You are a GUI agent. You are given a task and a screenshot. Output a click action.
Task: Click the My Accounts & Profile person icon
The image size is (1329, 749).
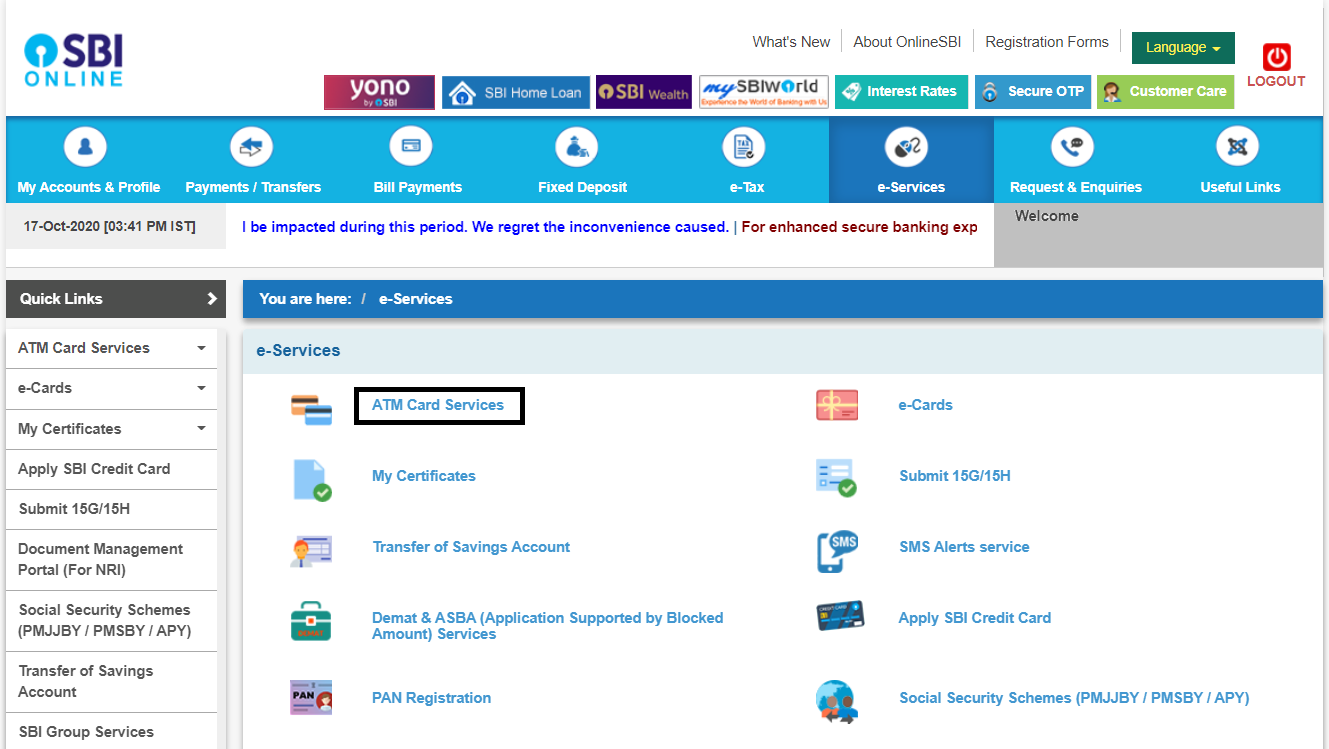(86, 148)
